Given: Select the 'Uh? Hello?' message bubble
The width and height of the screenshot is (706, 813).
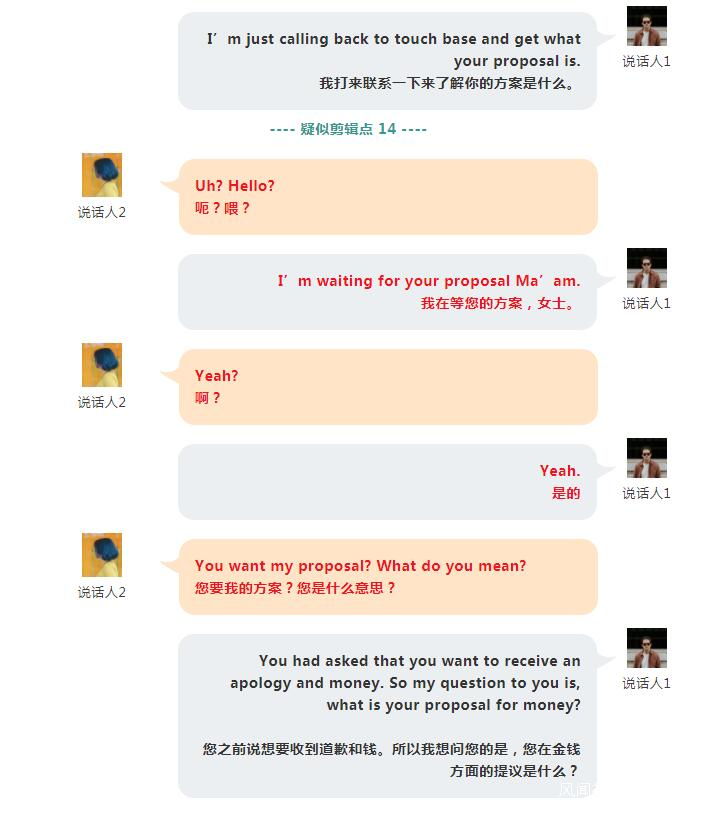Looking at the screenshot, I should 388,197.
